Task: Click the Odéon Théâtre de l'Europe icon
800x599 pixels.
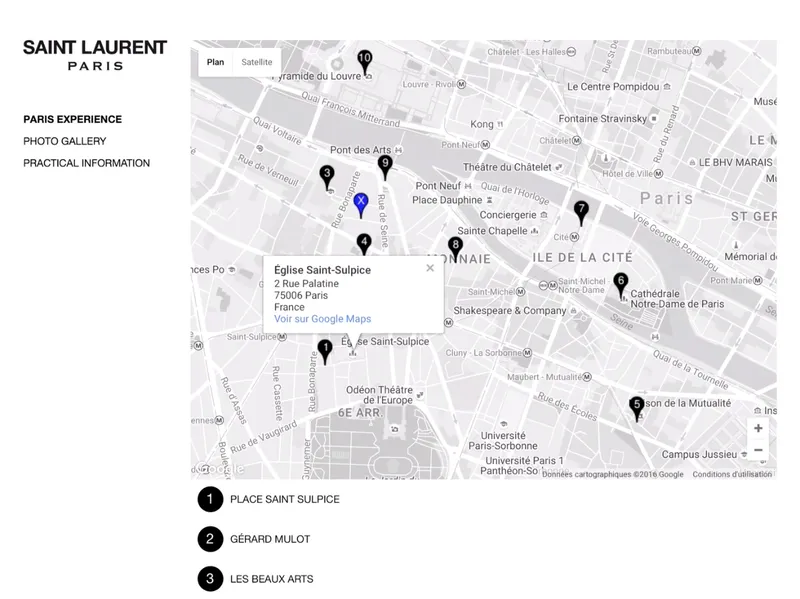Action: point(420,395)
